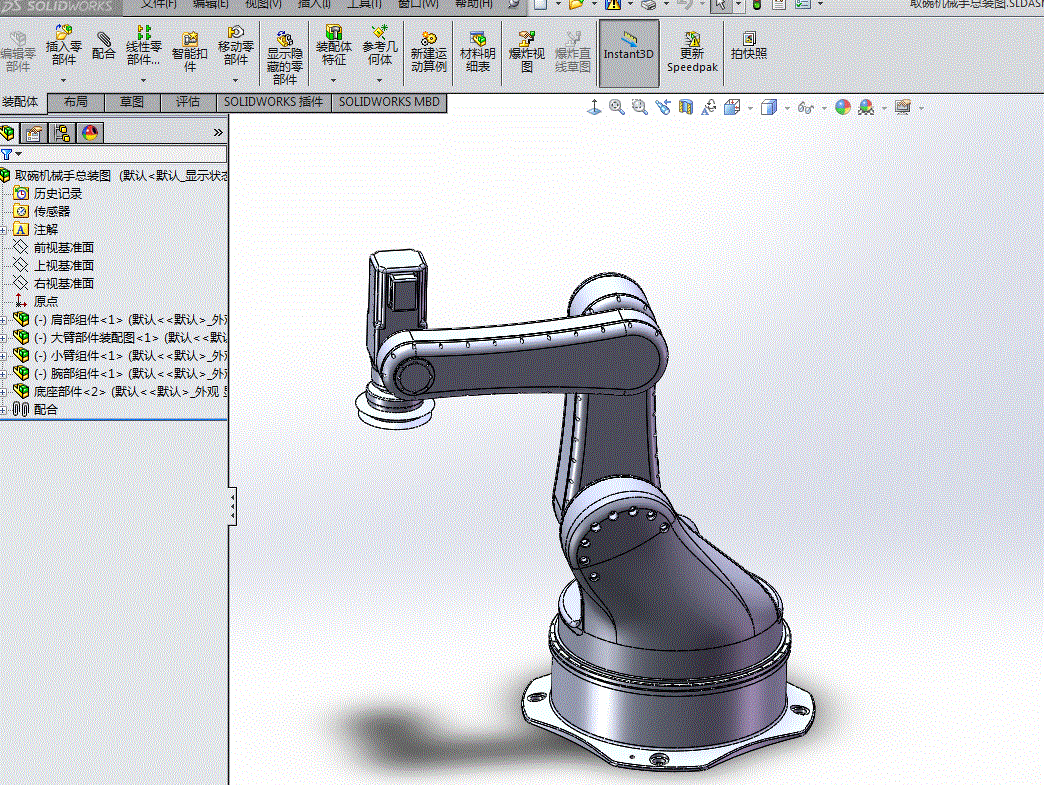Open the 草图 ribbon tab
The width and height of the screenshot is (1044, 785).
(x=132, y=102)
